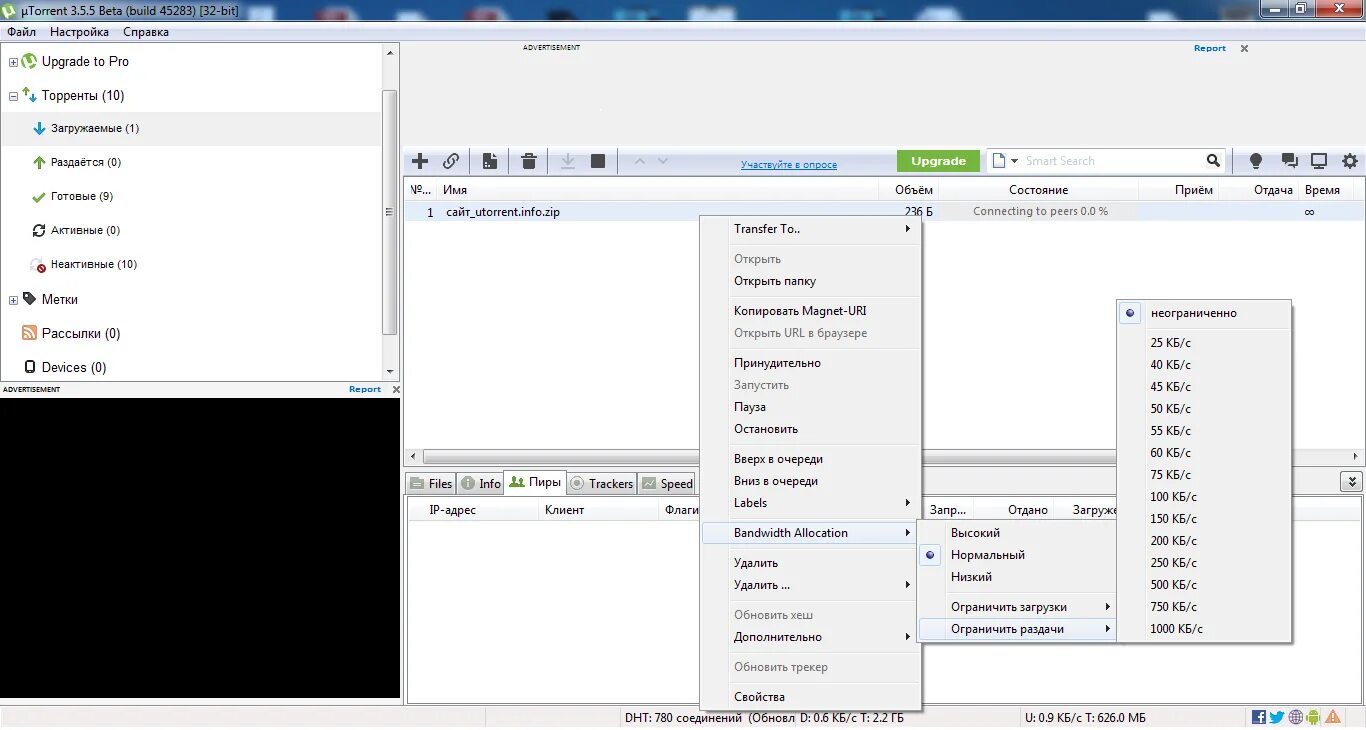Click the Android icon in status bar
Screen dimensions: 1366x730
click(1314, 717)
